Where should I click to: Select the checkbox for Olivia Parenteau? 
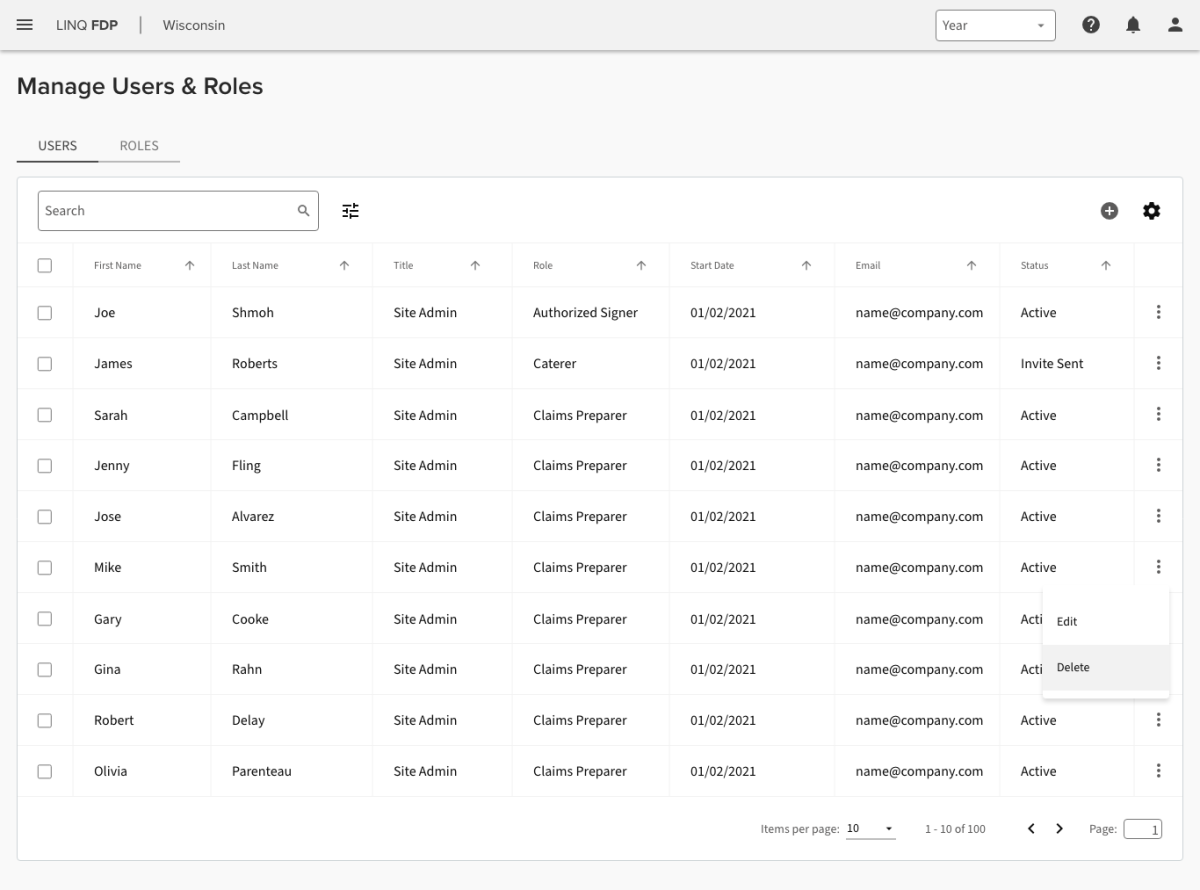45,771
